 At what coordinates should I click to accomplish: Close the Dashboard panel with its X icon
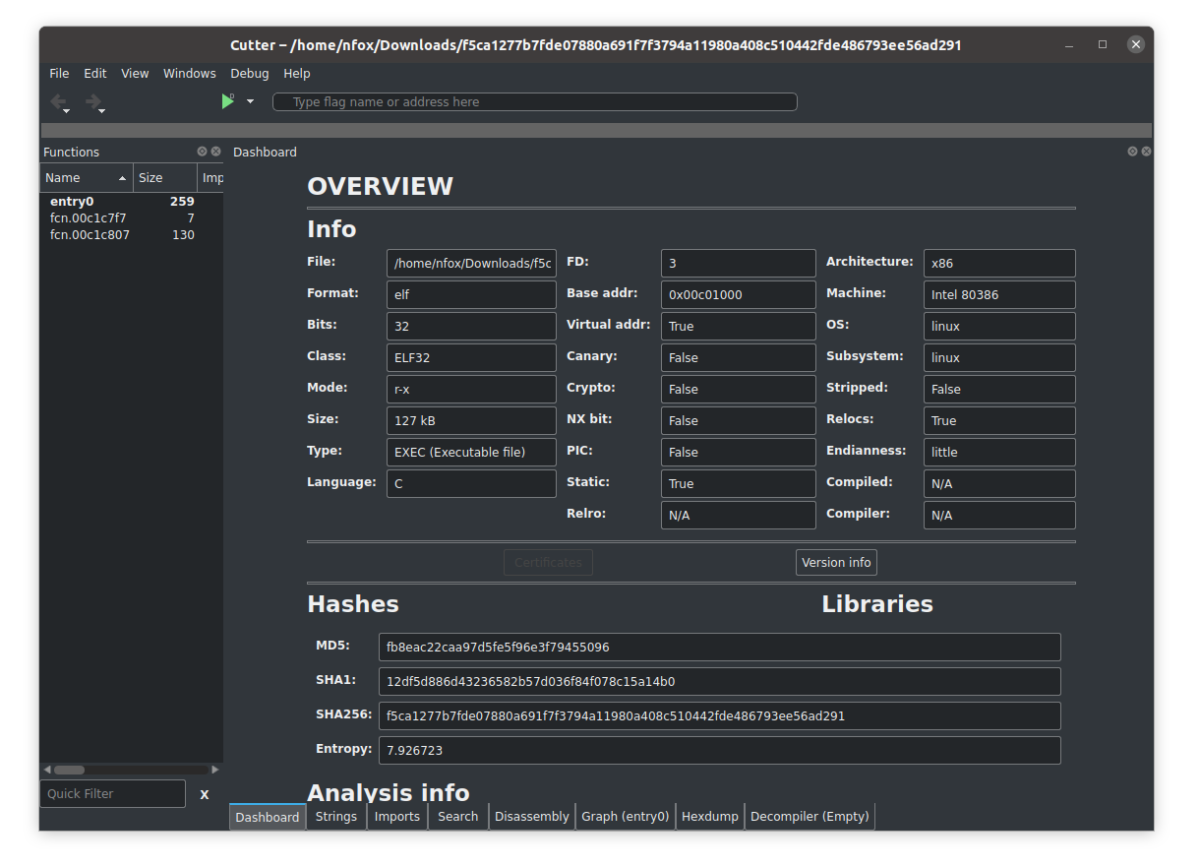tap(1147, 151)
